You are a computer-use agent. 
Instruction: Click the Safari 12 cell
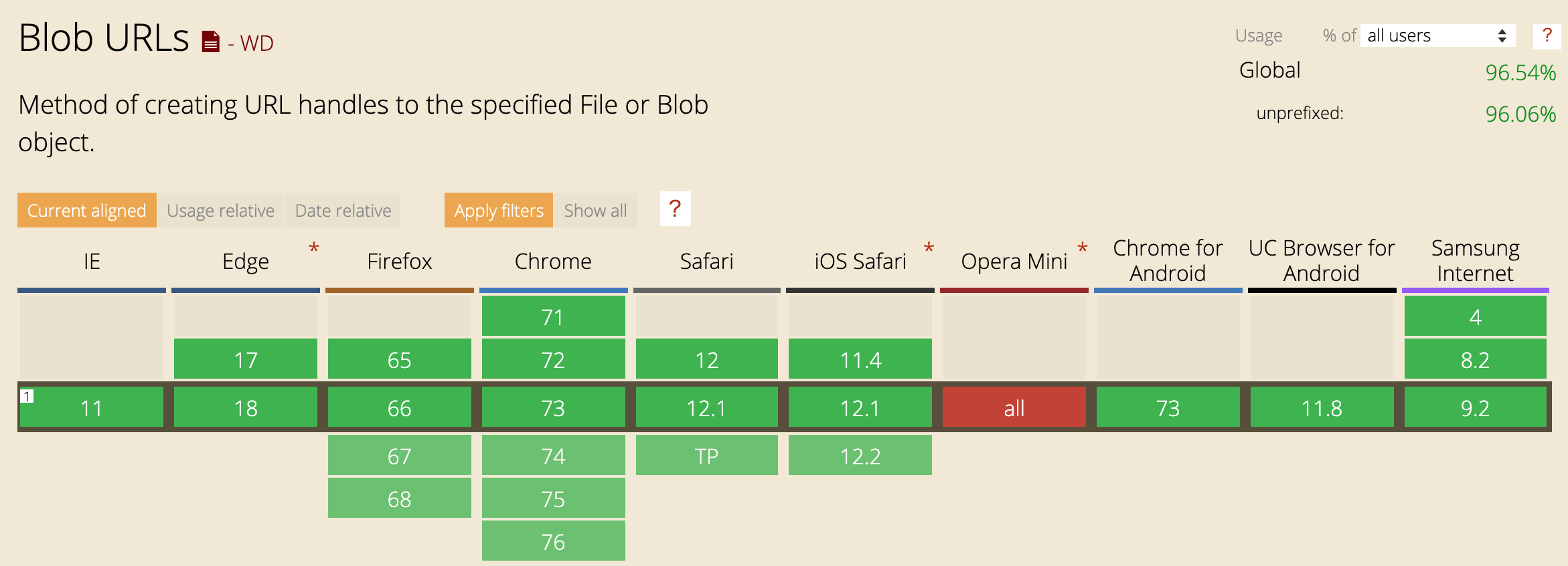coord(707,359)
